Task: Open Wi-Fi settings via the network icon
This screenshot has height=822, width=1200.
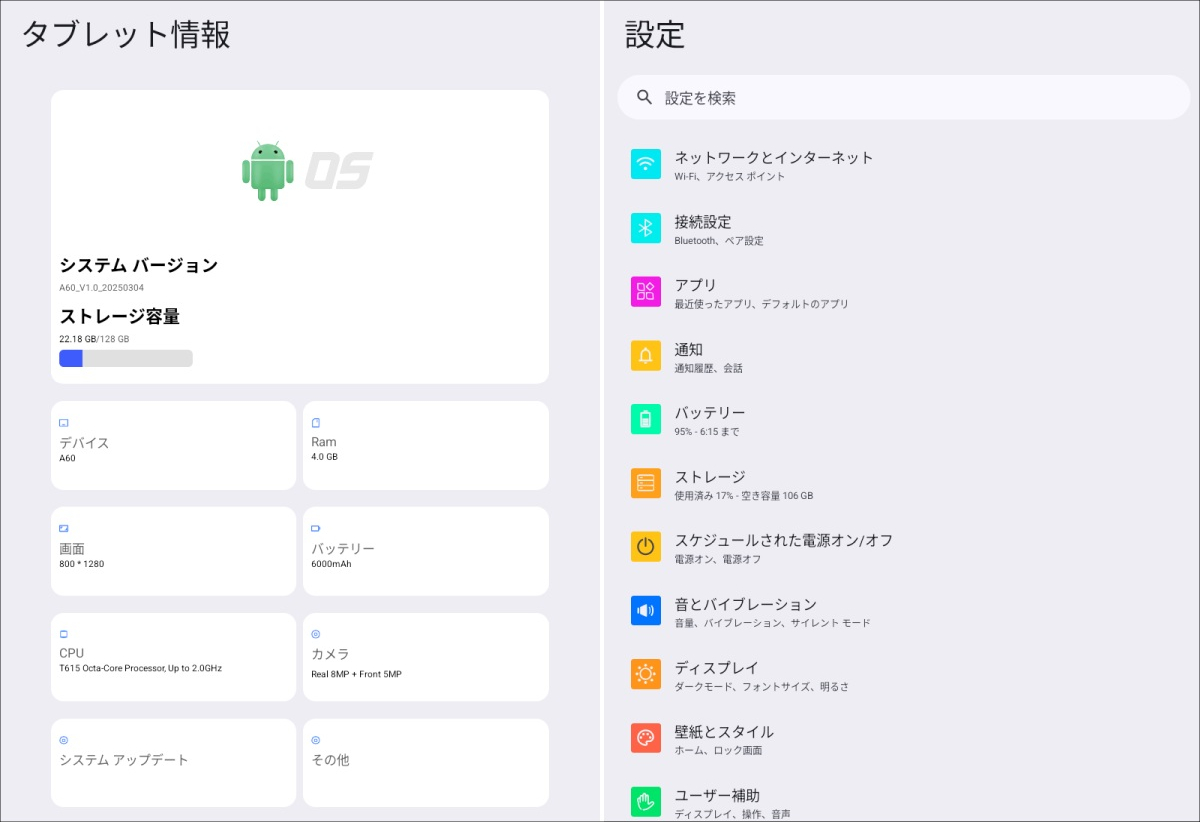Action: point(645,163)
